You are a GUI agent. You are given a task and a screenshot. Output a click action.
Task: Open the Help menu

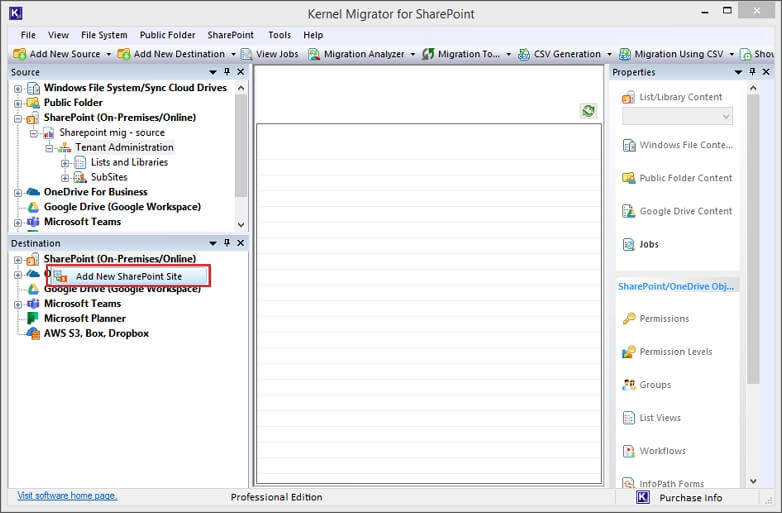pyautogui.click(x=313, y=35)
